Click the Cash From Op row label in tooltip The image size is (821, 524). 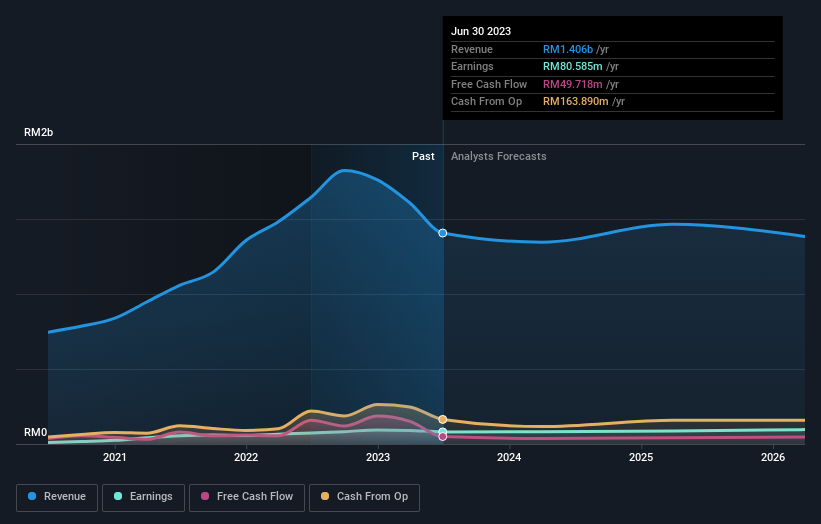(x=486, y=102)
